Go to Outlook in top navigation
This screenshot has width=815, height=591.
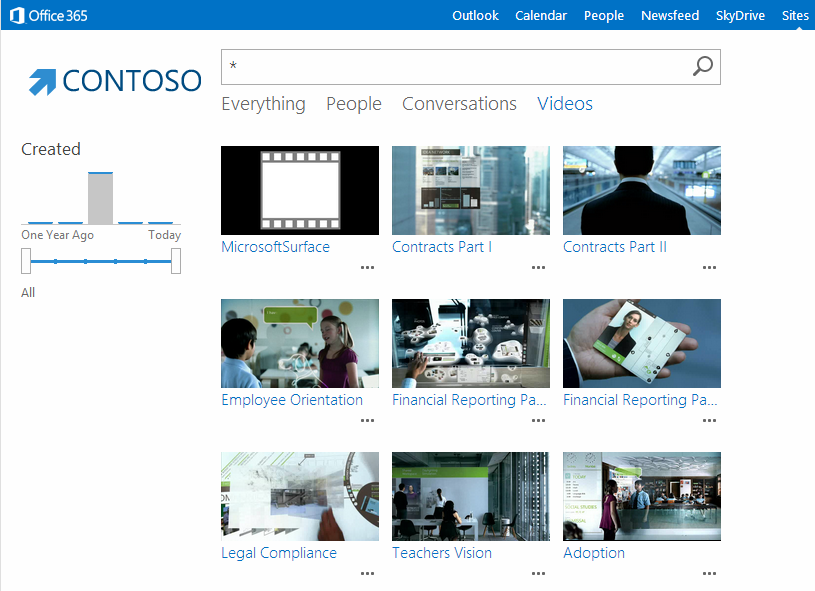point(475,16)
